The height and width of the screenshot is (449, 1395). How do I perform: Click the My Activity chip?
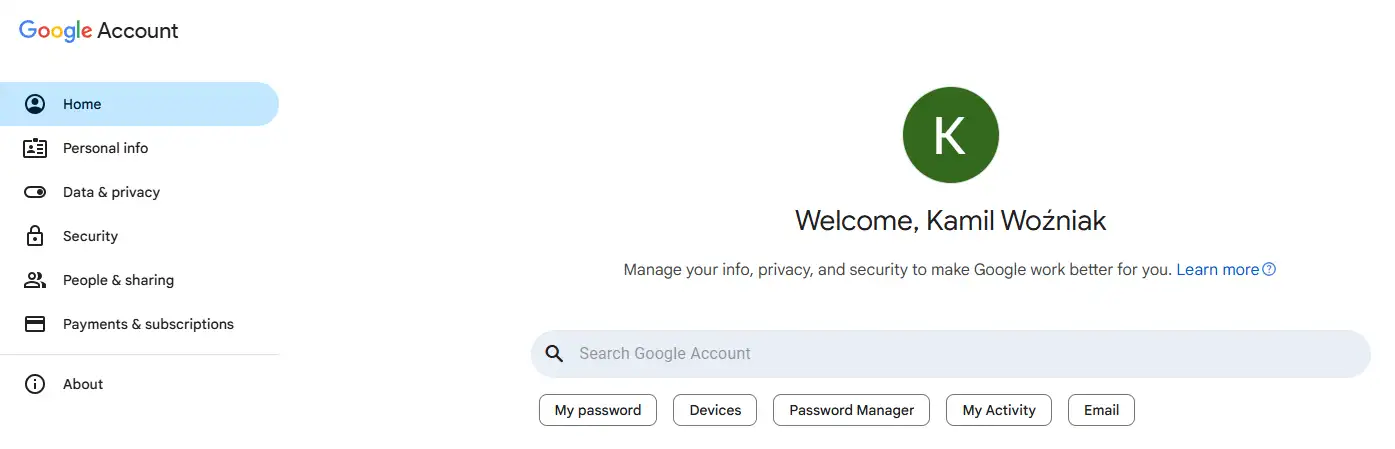998,410
